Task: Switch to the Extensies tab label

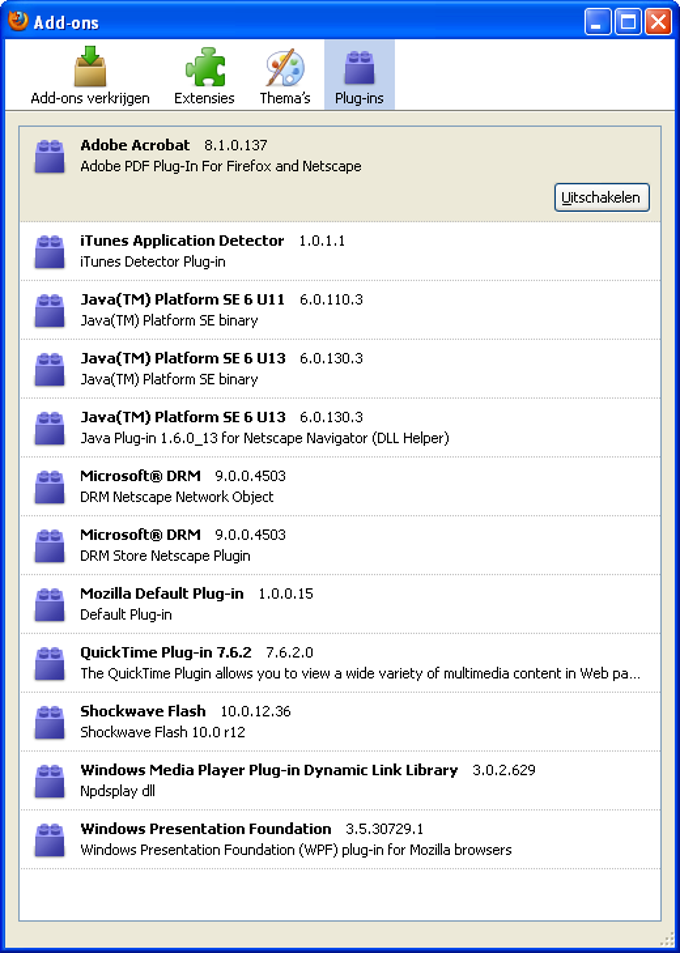Action: coord(204,98)
